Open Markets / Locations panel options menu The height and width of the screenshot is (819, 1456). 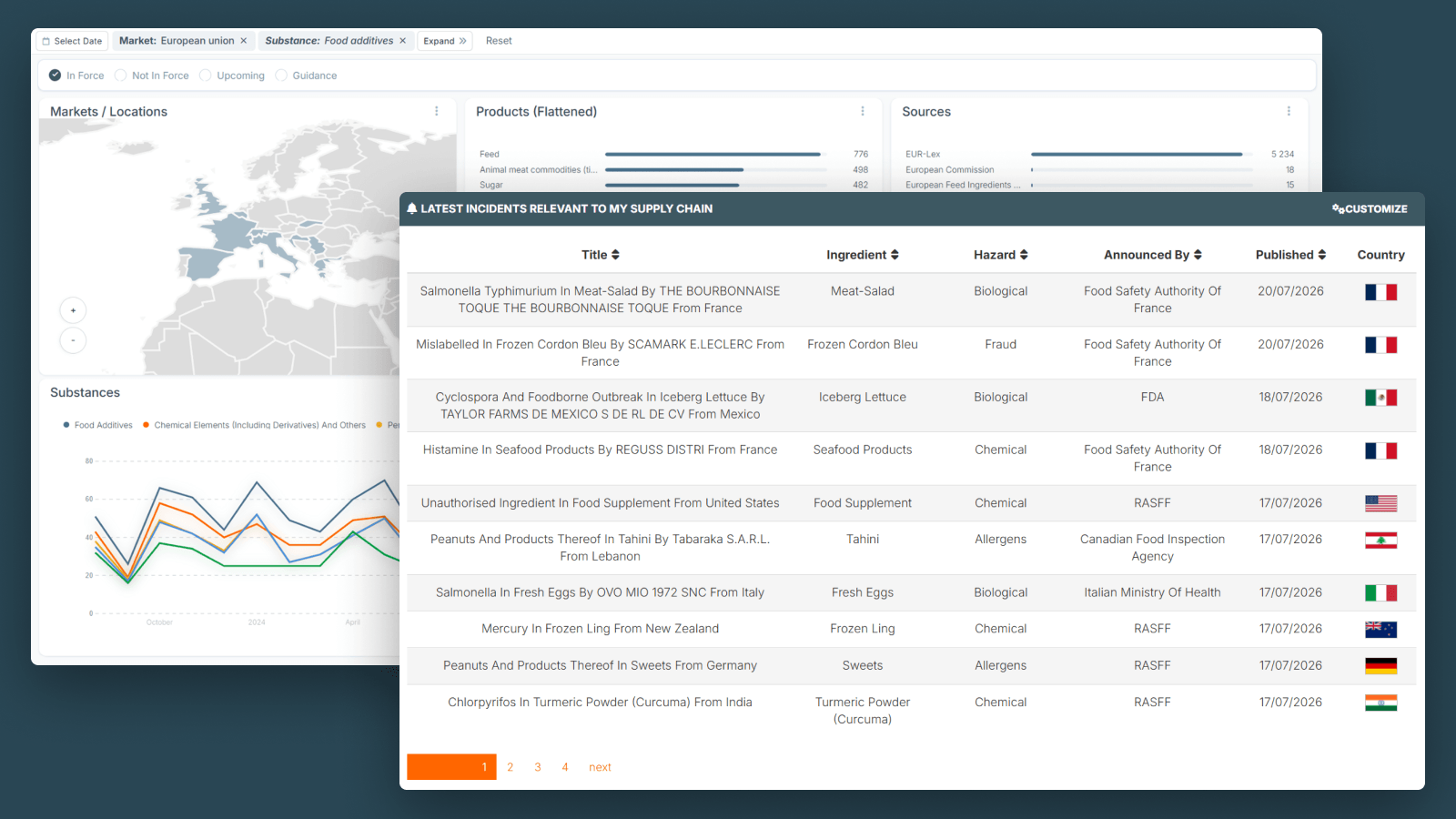[437, 111]
